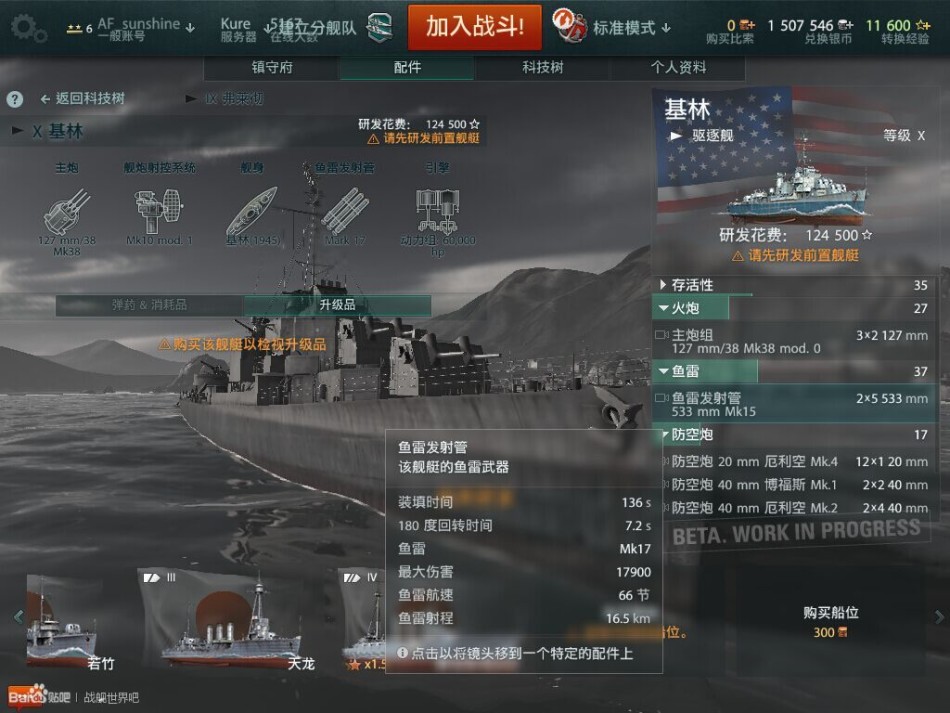Go back via 返回科技树 link
Image resolution: width=950 pixels, height=713 pixels.
coord(83,98)
